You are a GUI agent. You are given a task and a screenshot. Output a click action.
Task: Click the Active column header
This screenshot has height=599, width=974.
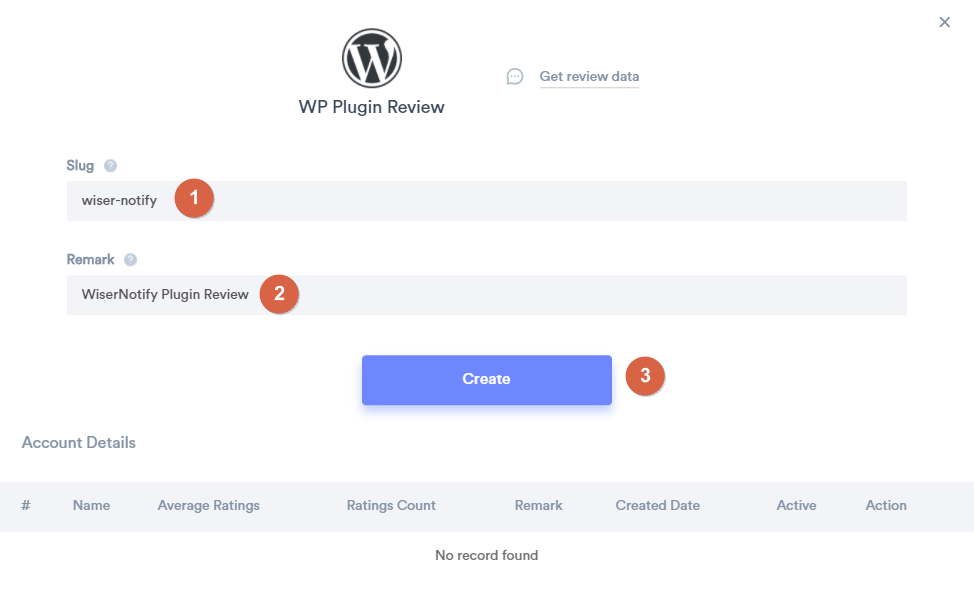(796, 505)
